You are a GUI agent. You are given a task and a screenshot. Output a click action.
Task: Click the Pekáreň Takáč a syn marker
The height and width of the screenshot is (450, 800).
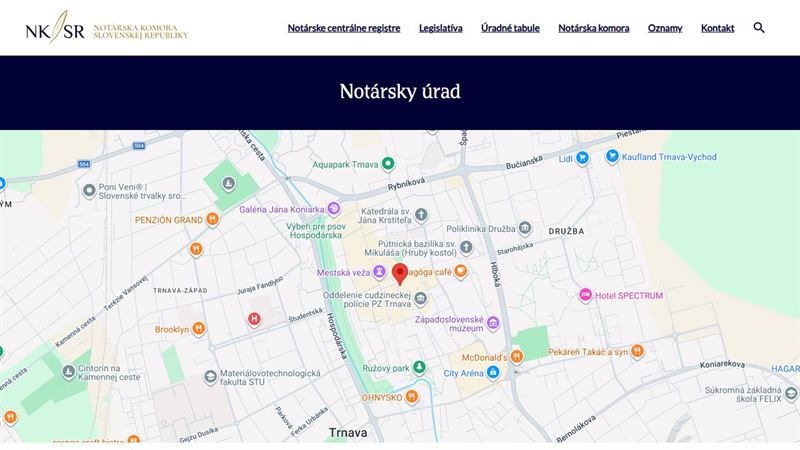tap(637, 351)
